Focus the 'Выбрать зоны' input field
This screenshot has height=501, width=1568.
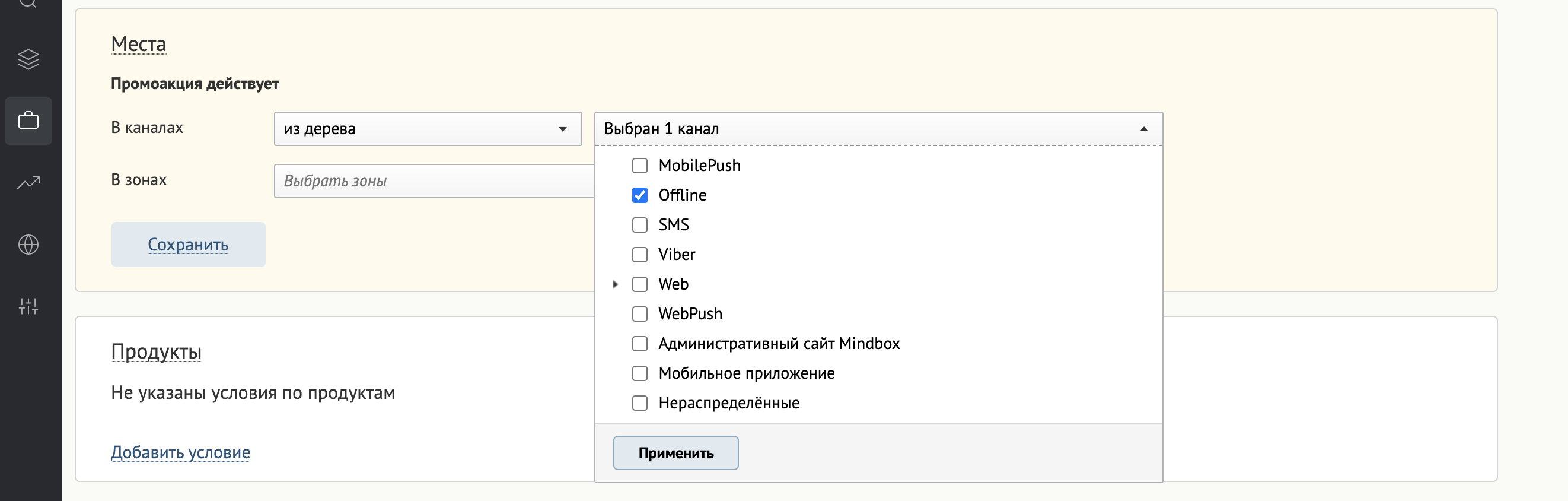[x=434, y=181]
